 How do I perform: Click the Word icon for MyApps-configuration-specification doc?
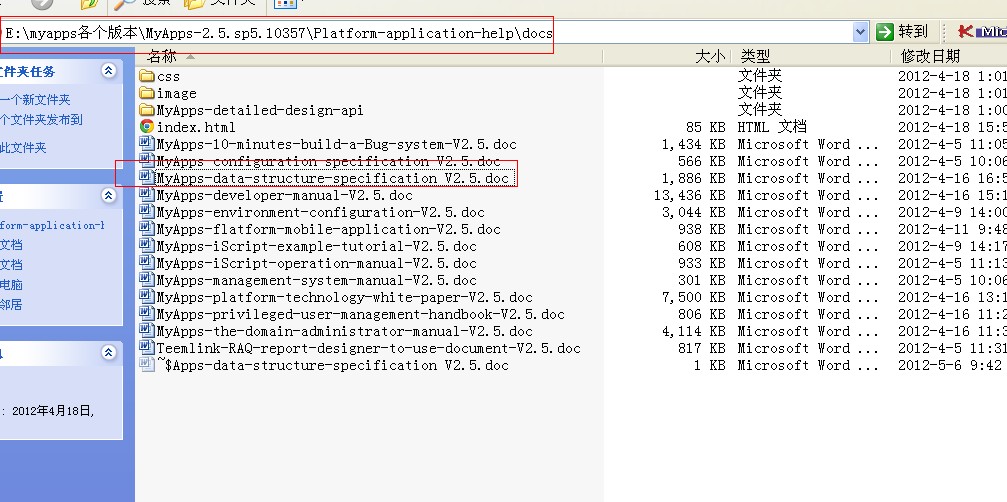(147, 160)
